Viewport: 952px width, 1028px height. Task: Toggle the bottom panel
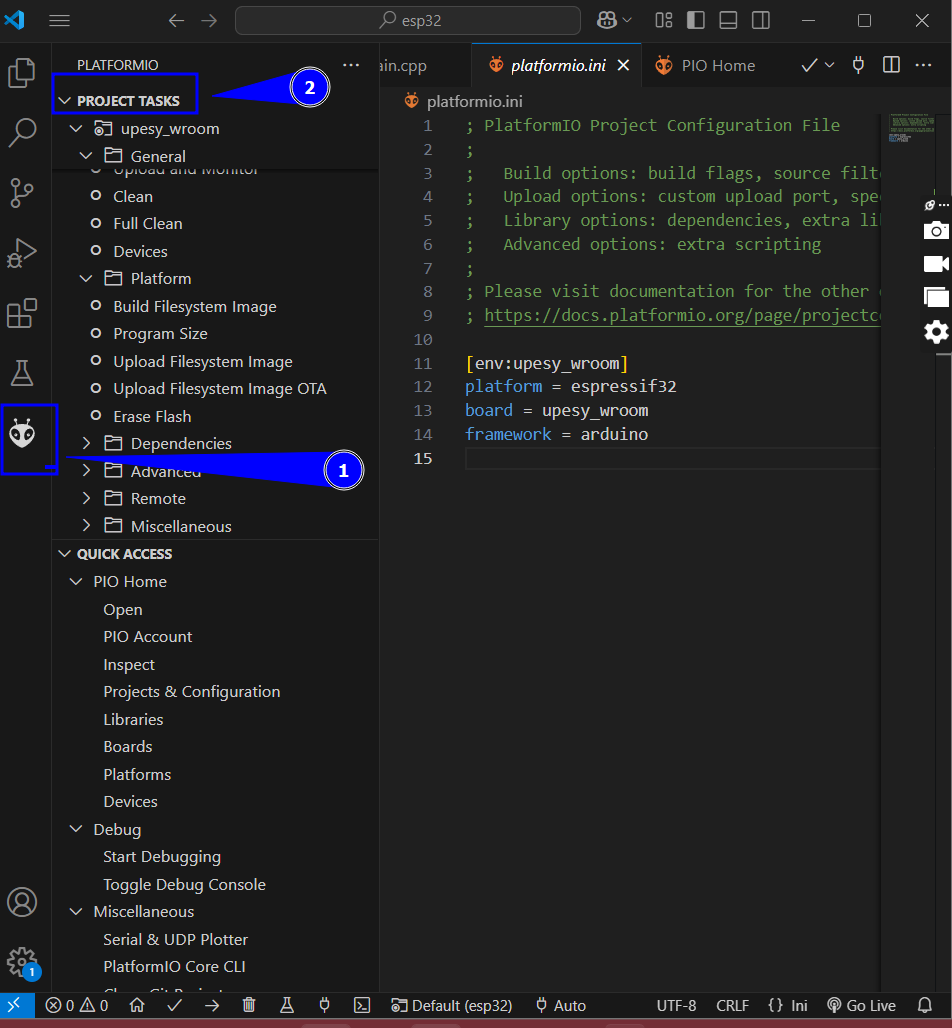[728, 20]
